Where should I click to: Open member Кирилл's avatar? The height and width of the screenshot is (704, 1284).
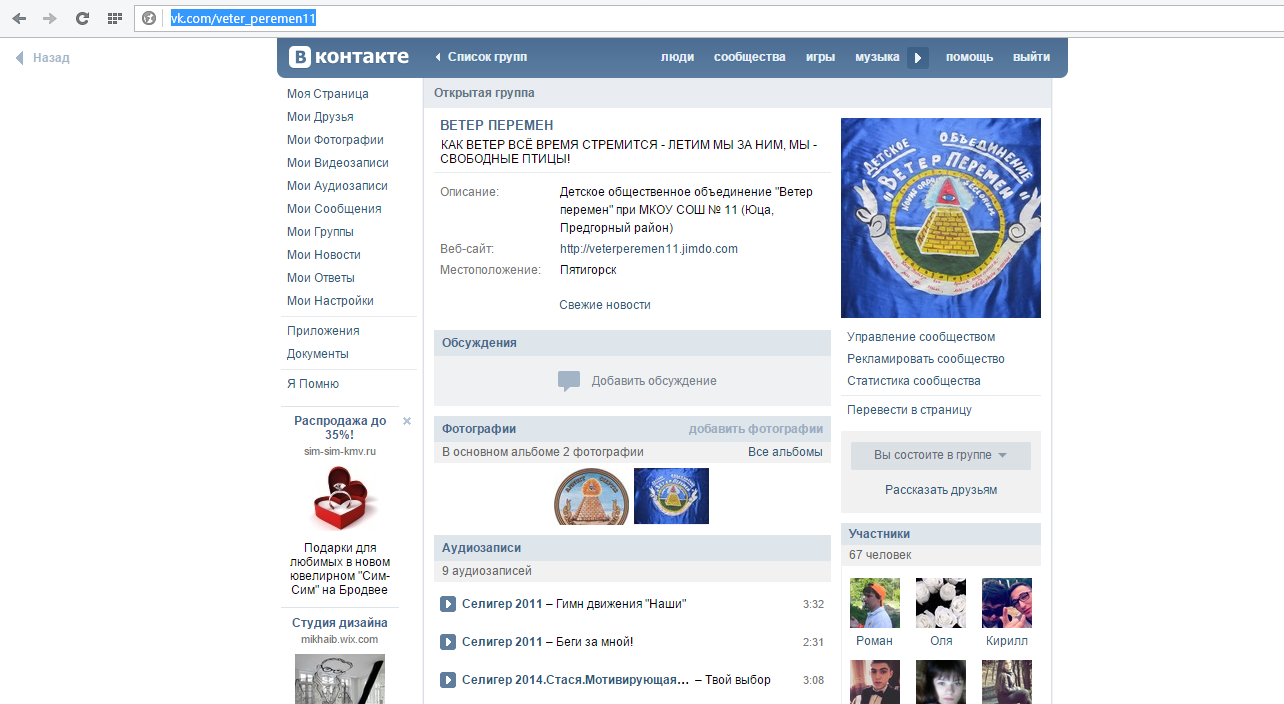pos(1007,603)
